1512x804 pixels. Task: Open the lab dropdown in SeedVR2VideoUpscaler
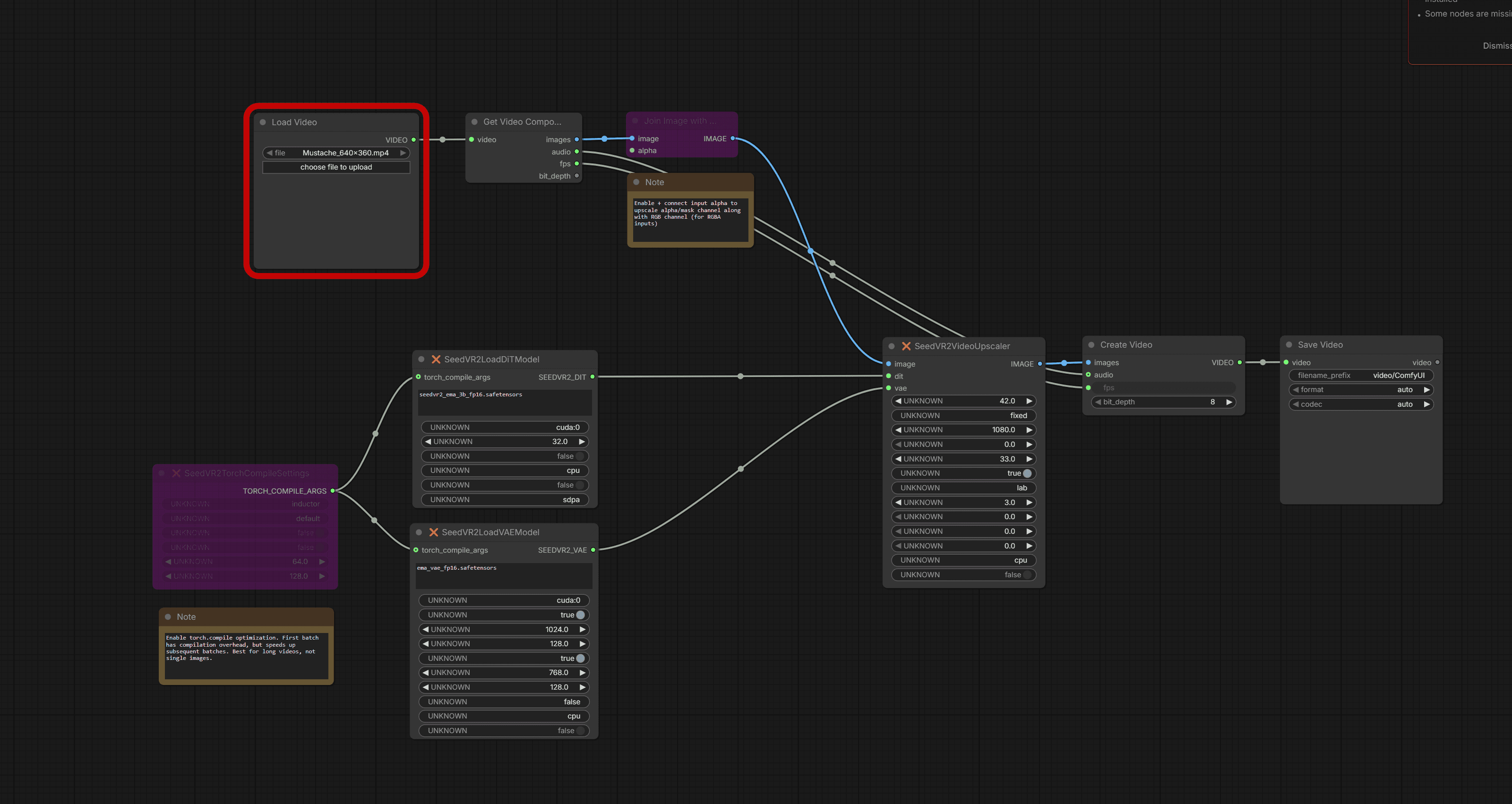[964, 488]
